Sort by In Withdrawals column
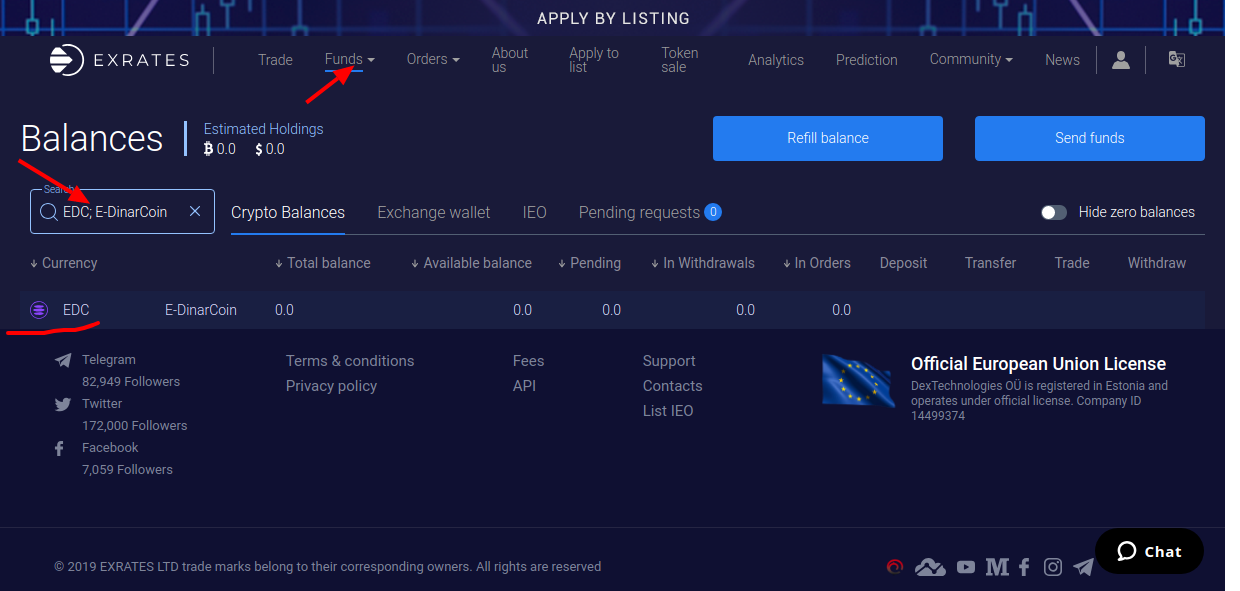Image resolution: width=1240 pixels, height=591 pixels. pyautogui.click(x=702, y=263)
